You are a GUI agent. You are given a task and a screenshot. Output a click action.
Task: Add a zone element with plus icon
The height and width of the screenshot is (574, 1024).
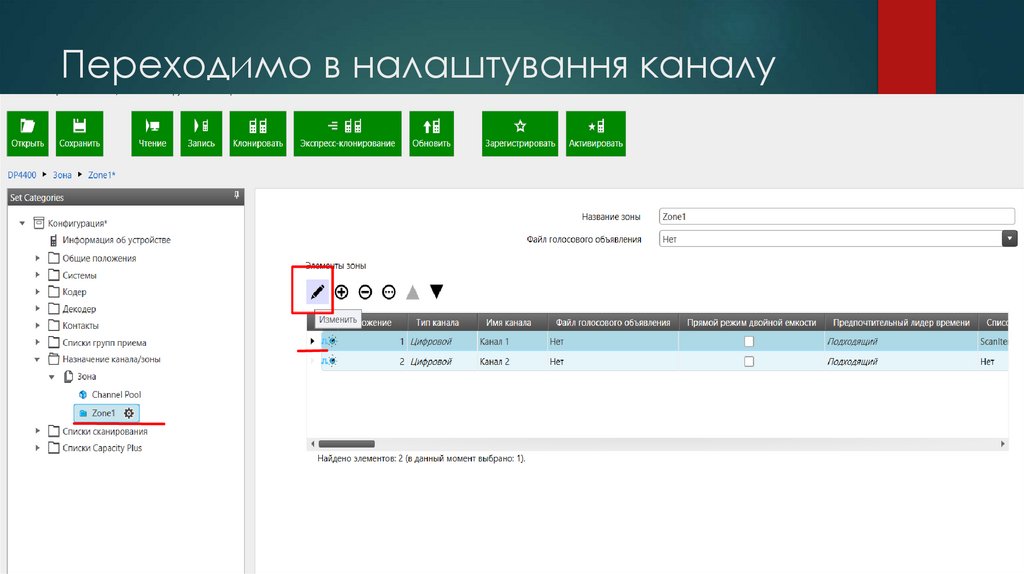click(342, 292)
